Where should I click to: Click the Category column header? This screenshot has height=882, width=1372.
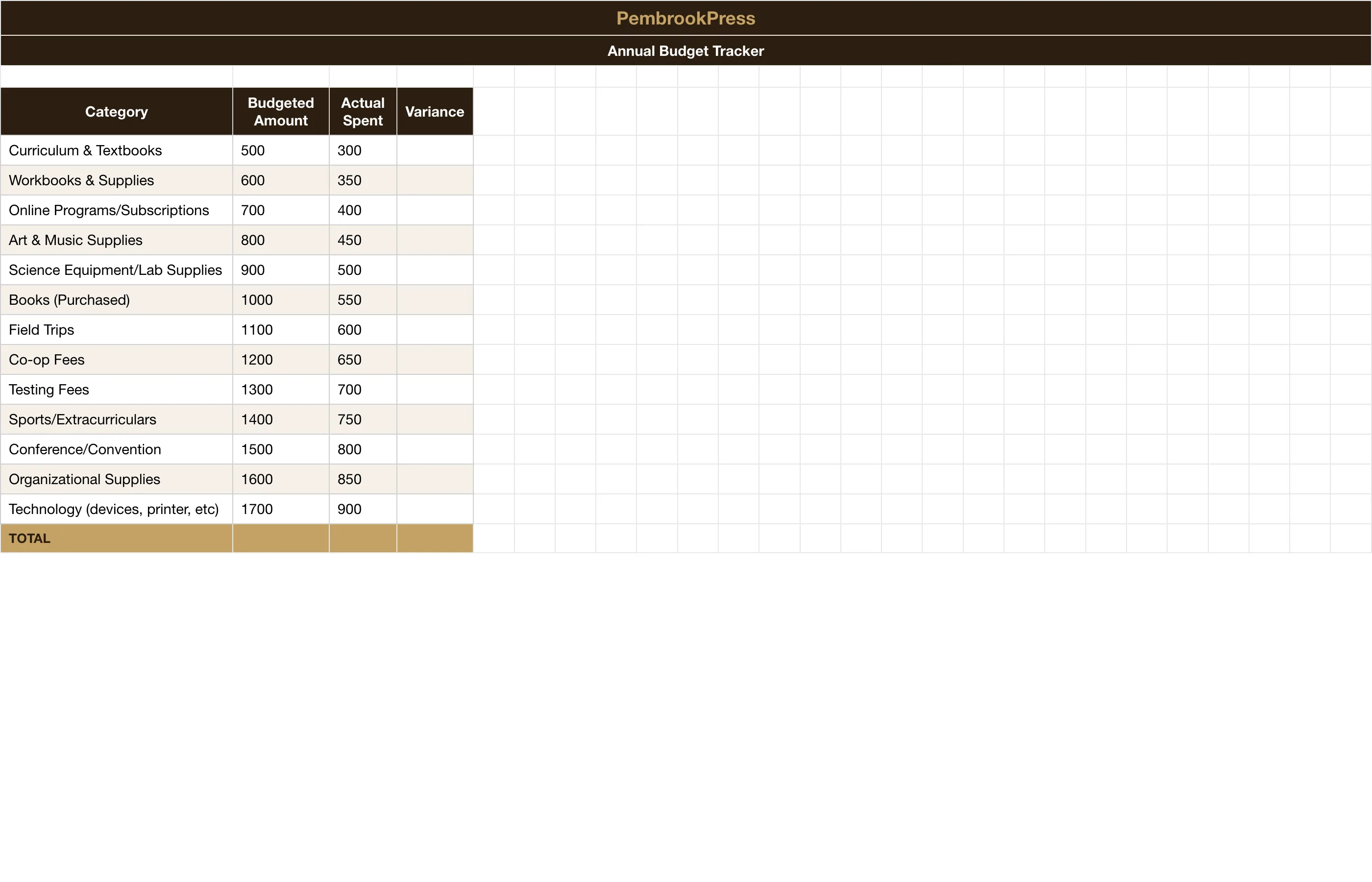point(117,112)
